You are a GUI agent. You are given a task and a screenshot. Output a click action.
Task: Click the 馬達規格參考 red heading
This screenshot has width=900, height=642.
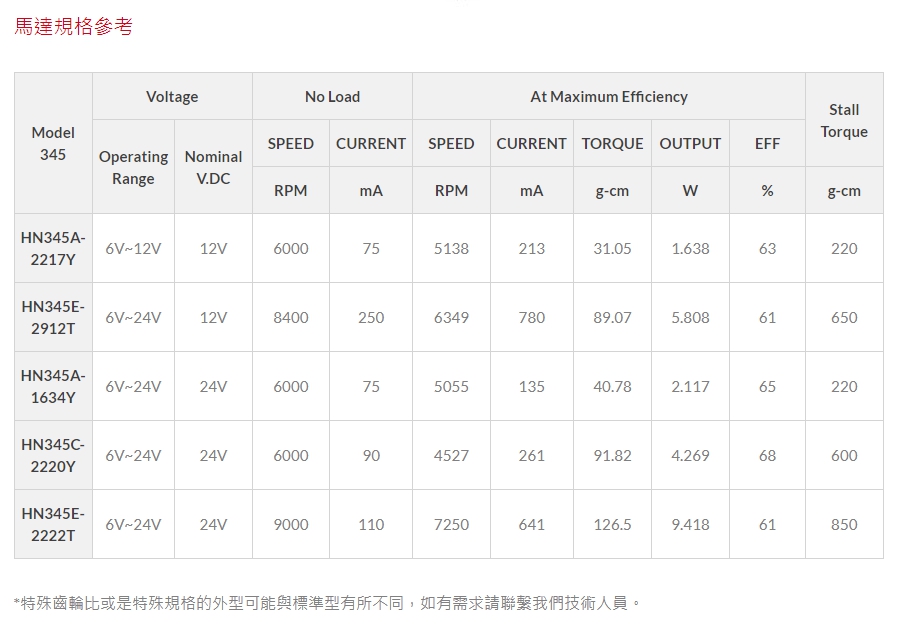point(73,27)
